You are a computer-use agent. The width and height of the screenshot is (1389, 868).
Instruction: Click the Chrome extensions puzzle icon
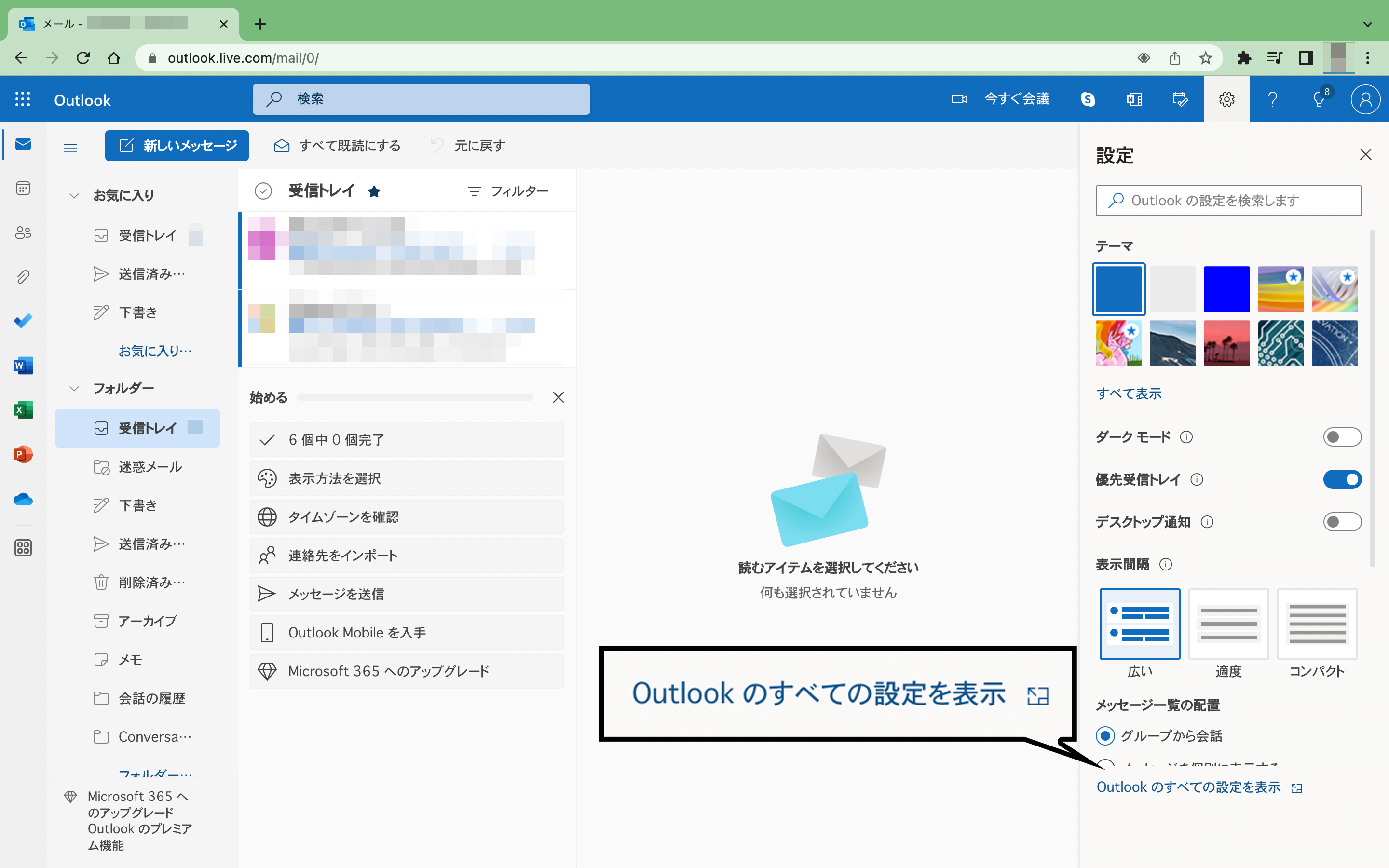click(1244, 58)
